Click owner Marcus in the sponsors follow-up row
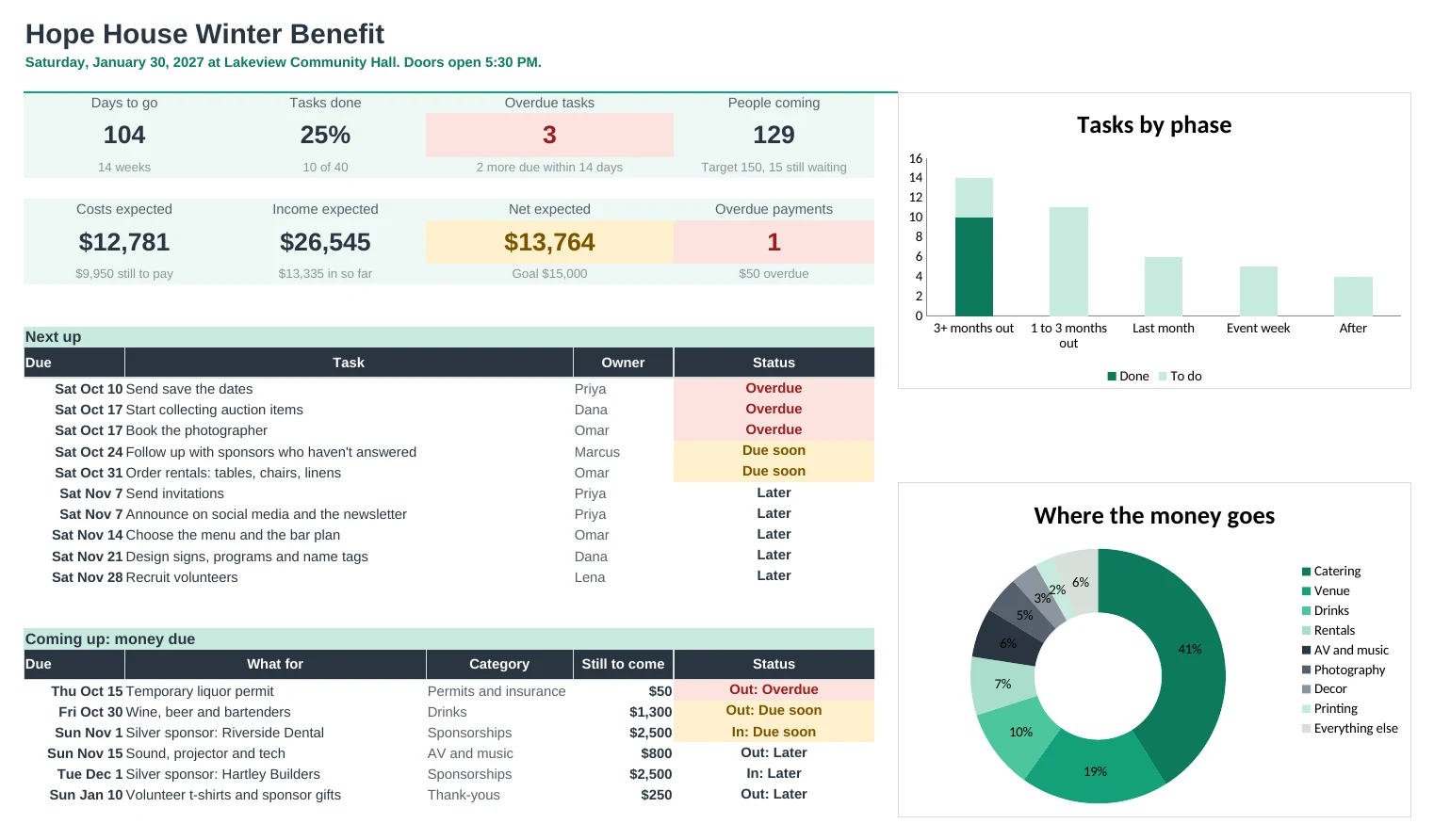1434x840 pixels. [x=597, y=452]
